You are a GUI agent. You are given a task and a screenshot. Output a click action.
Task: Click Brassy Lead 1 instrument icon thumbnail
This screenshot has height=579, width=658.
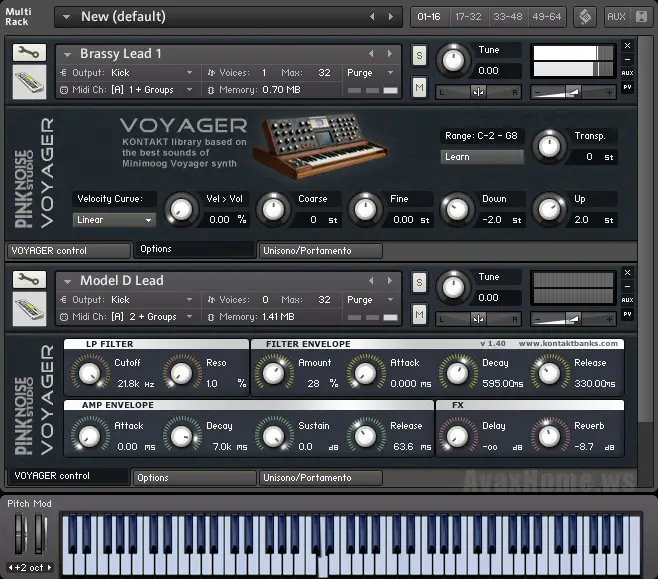point(29,82)
